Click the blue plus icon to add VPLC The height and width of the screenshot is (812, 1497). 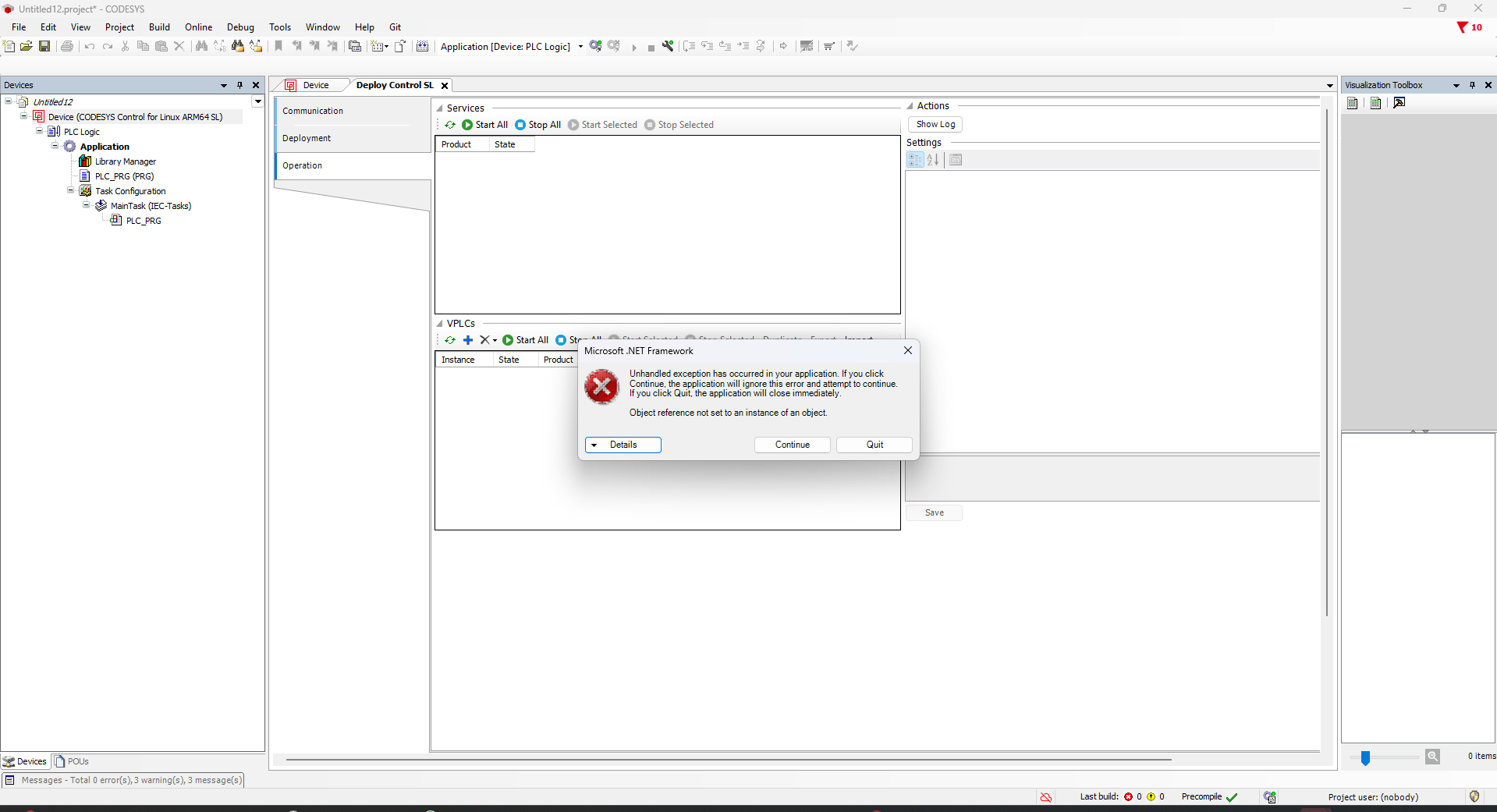(468, 340)
